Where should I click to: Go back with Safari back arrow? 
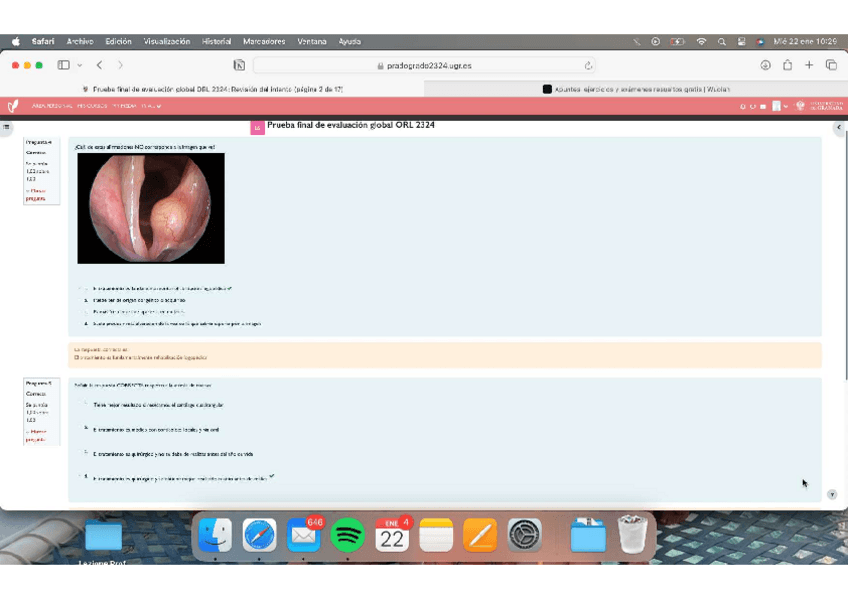[99, 65]
